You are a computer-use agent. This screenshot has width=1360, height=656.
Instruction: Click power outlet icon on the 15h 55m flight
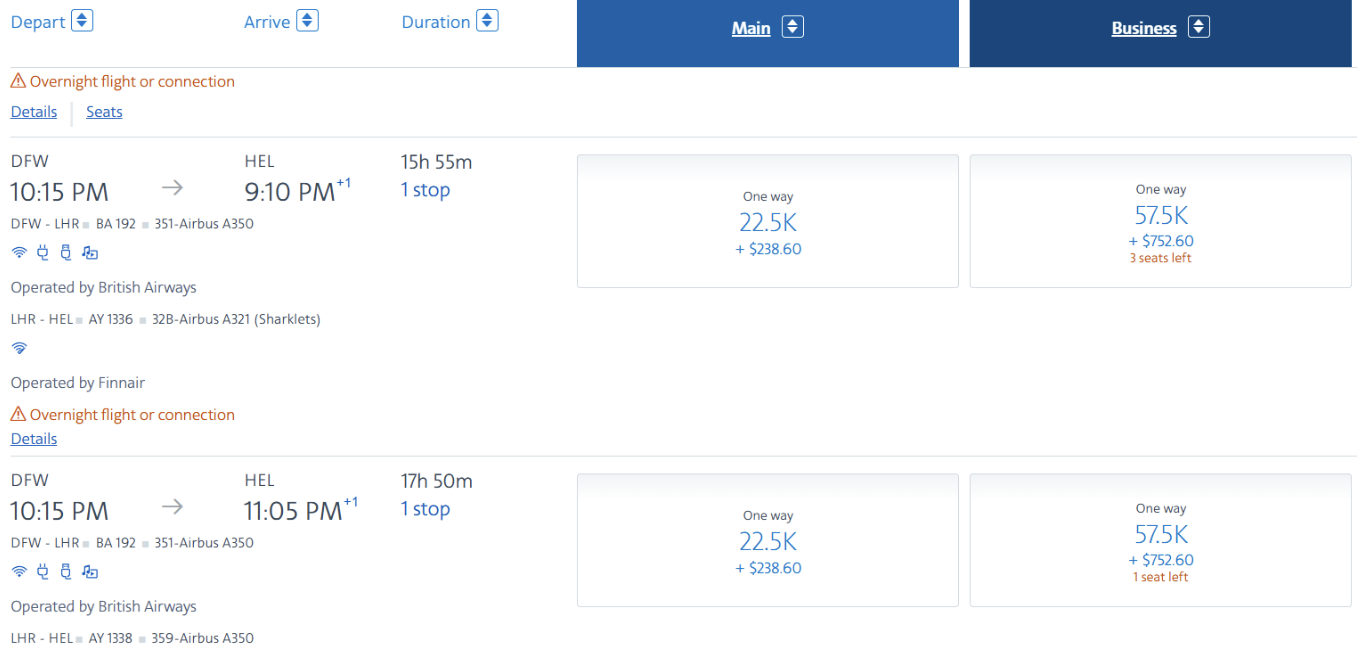(x=42, y=253)
